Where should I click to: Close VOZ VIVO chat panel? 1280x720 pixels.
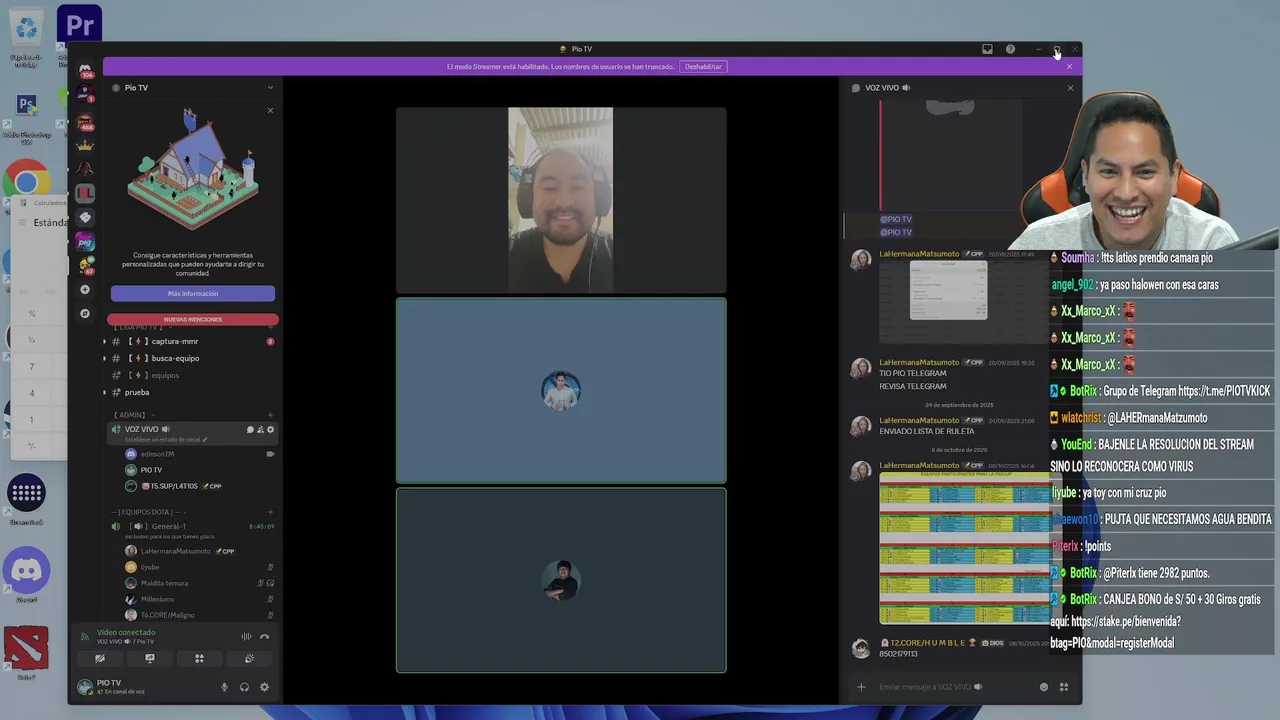click(1070, 88)
